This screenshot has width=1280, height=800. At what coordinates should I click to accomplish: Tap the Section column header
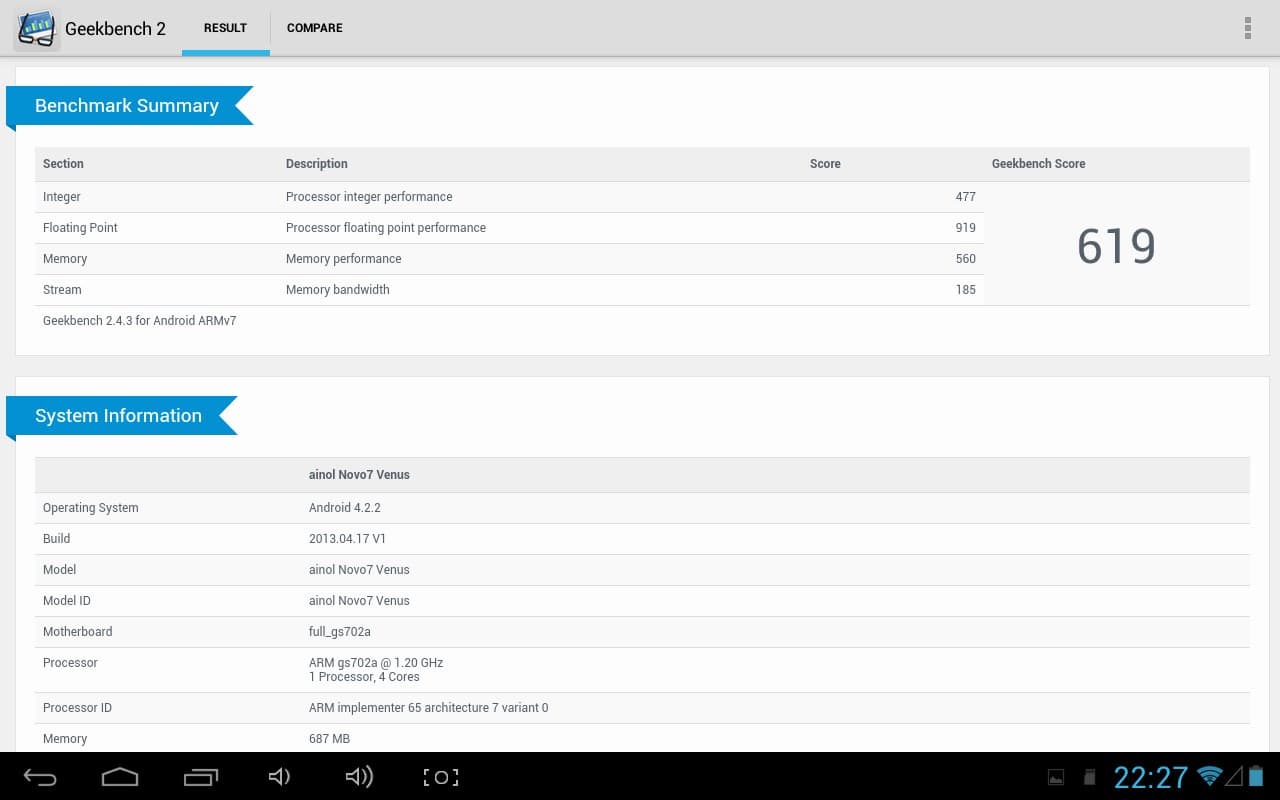63,164
